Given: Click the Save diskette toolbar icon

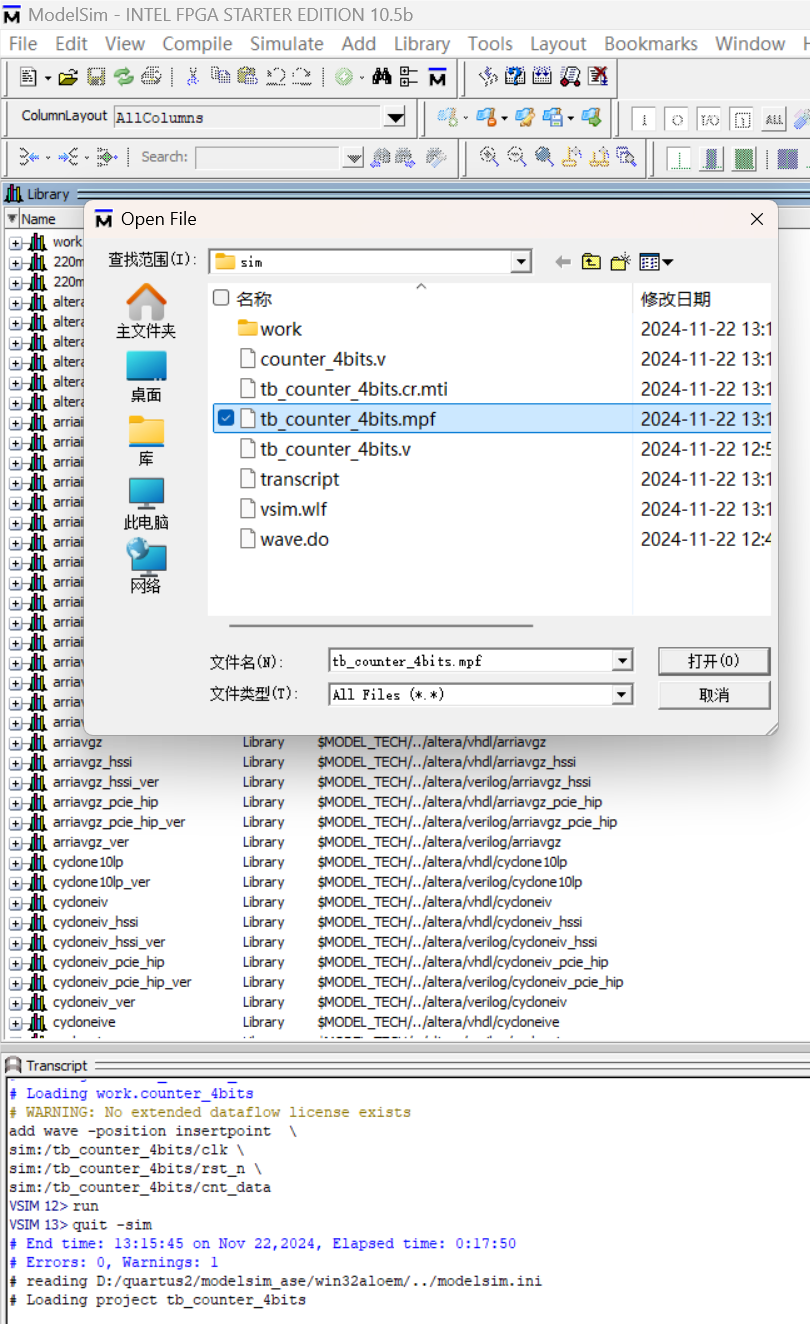Looking at the screenshot, I should click(x=96, y=77).
